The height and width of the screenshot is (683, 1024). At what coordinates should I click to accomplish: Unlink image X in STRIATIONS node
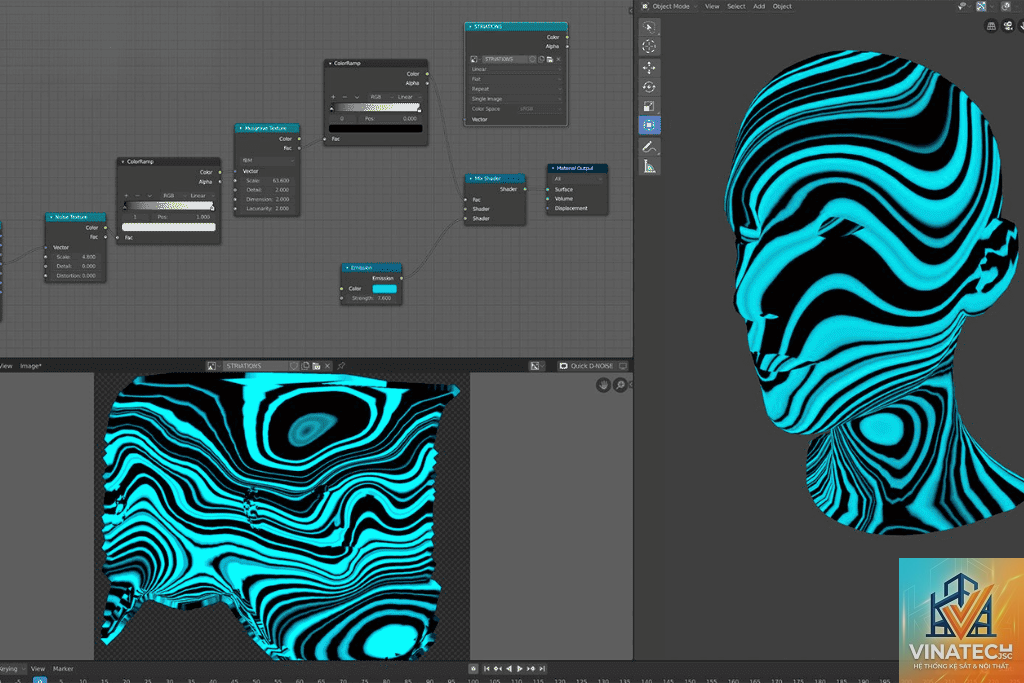tap(558, 59)
